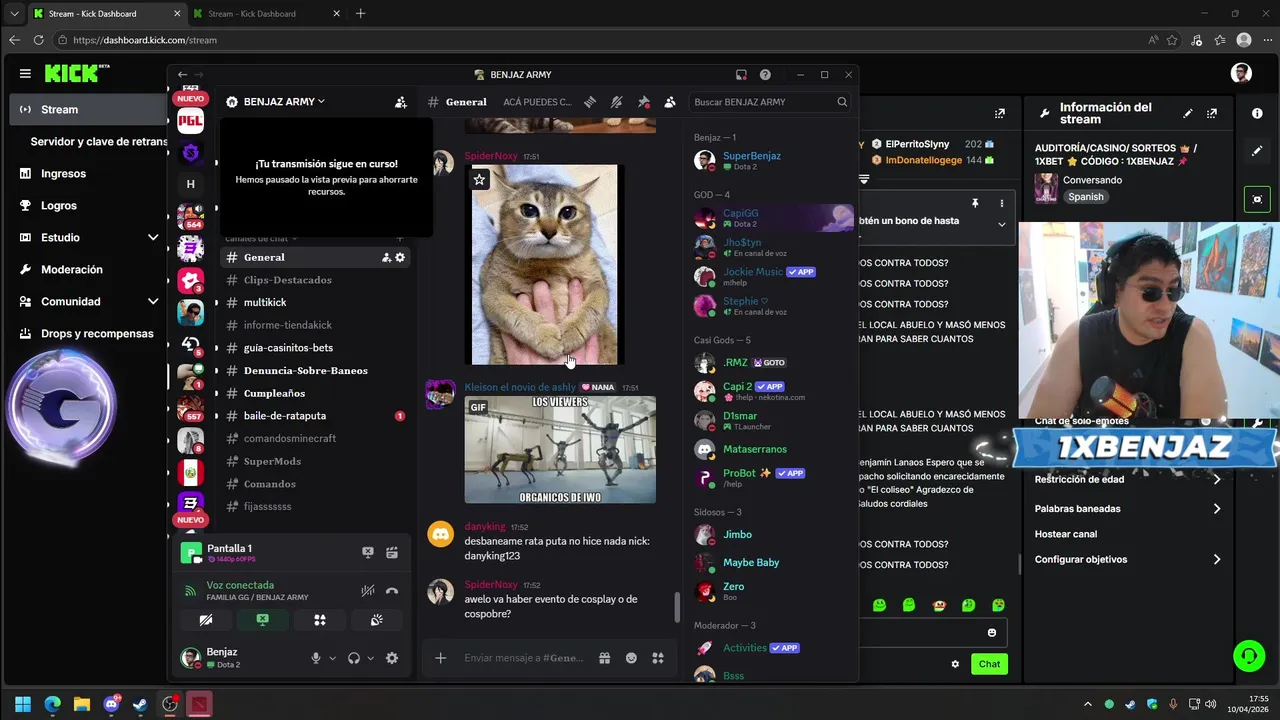This screenshot has width=1280, height=720.
Task: Click Hostear canal option
Action: coord(1066,534)
